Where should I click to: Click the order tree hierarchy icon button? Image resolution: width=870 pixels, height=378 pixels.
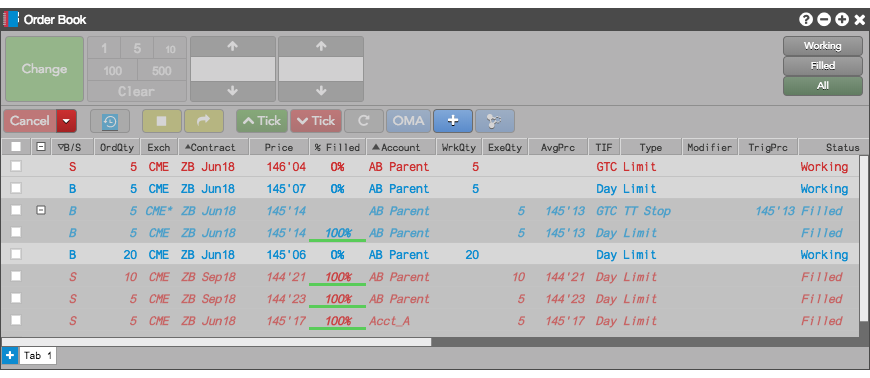pos(495,121)
